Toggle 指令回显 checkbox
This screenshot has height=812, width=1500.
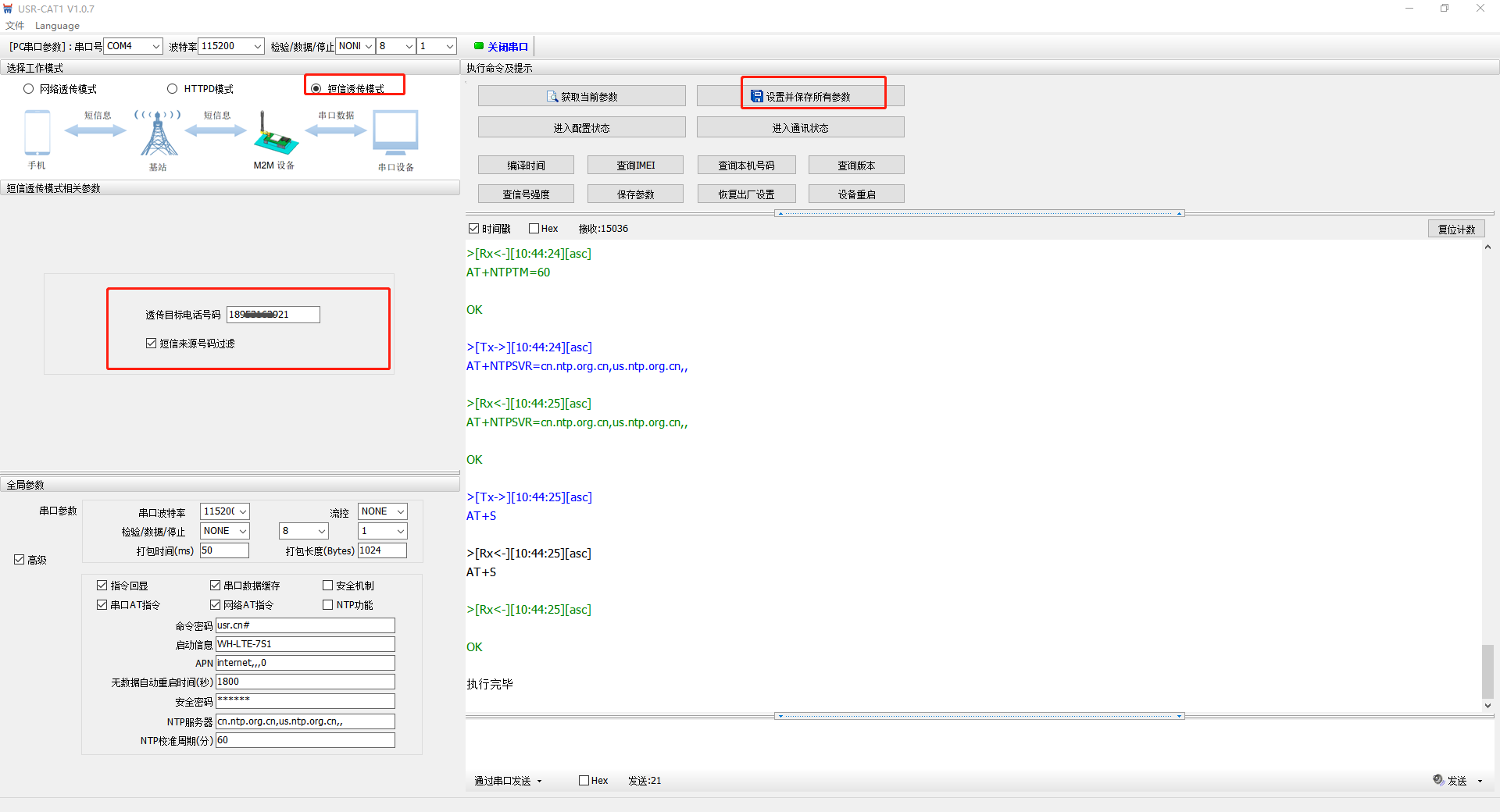[x=102, y=586]
